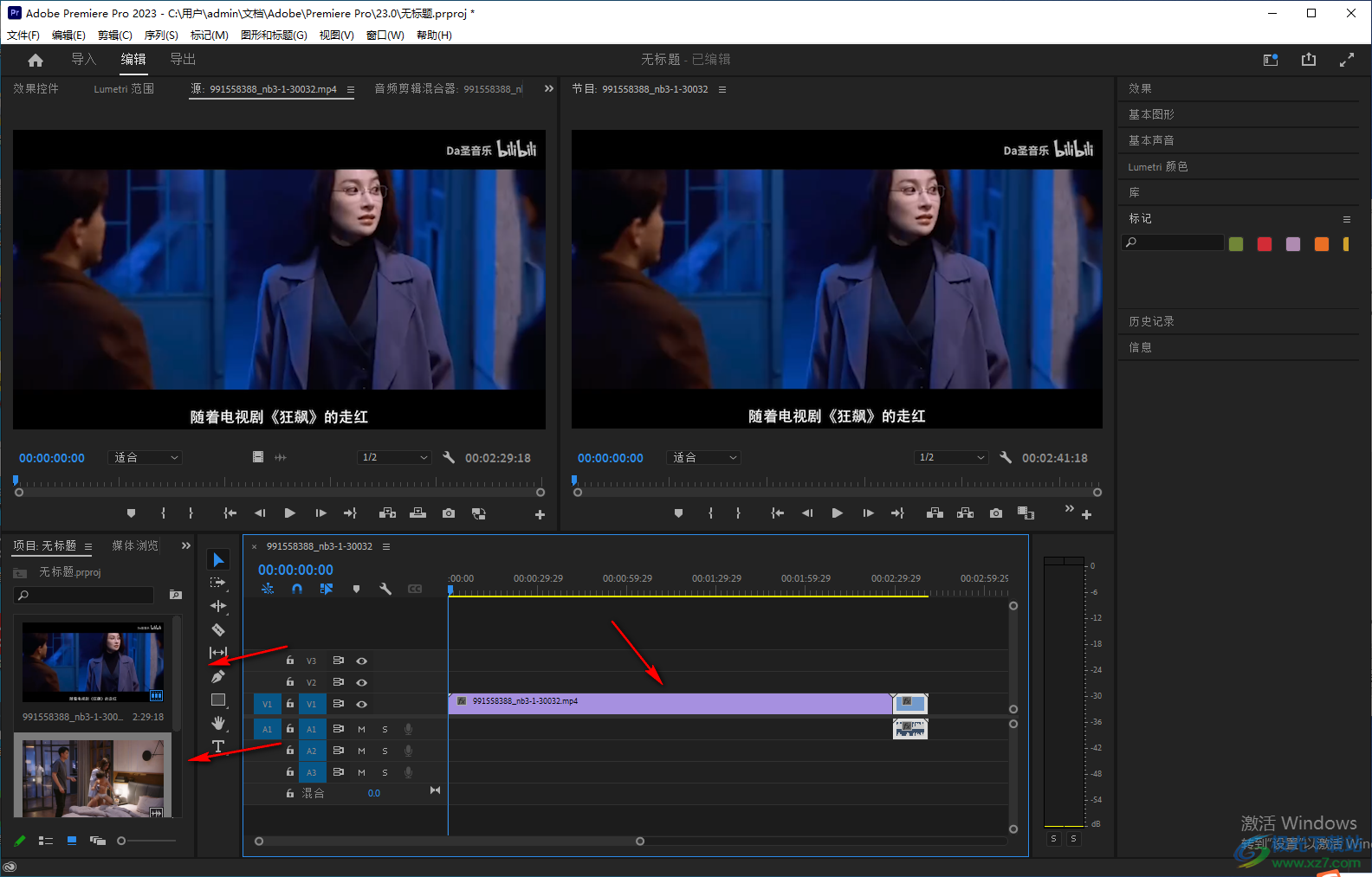Toggle V3 track lock
Viewport: 1372px width, 877px height.
[290, 660]
